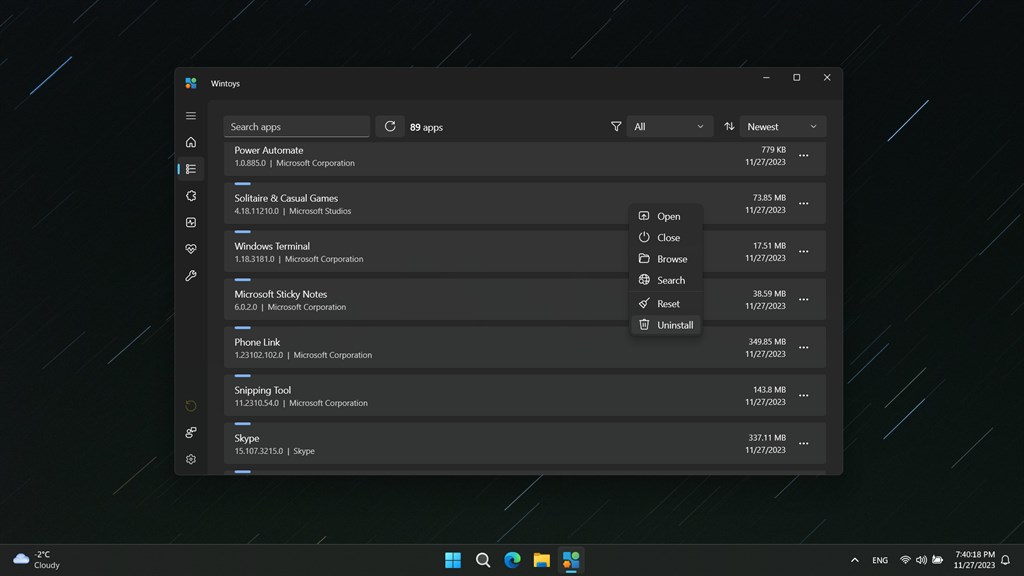This screenshot has width=1024, height=576.
Task: Refresh the apps list
Action: pyautogui.click(x=390, y=126)
